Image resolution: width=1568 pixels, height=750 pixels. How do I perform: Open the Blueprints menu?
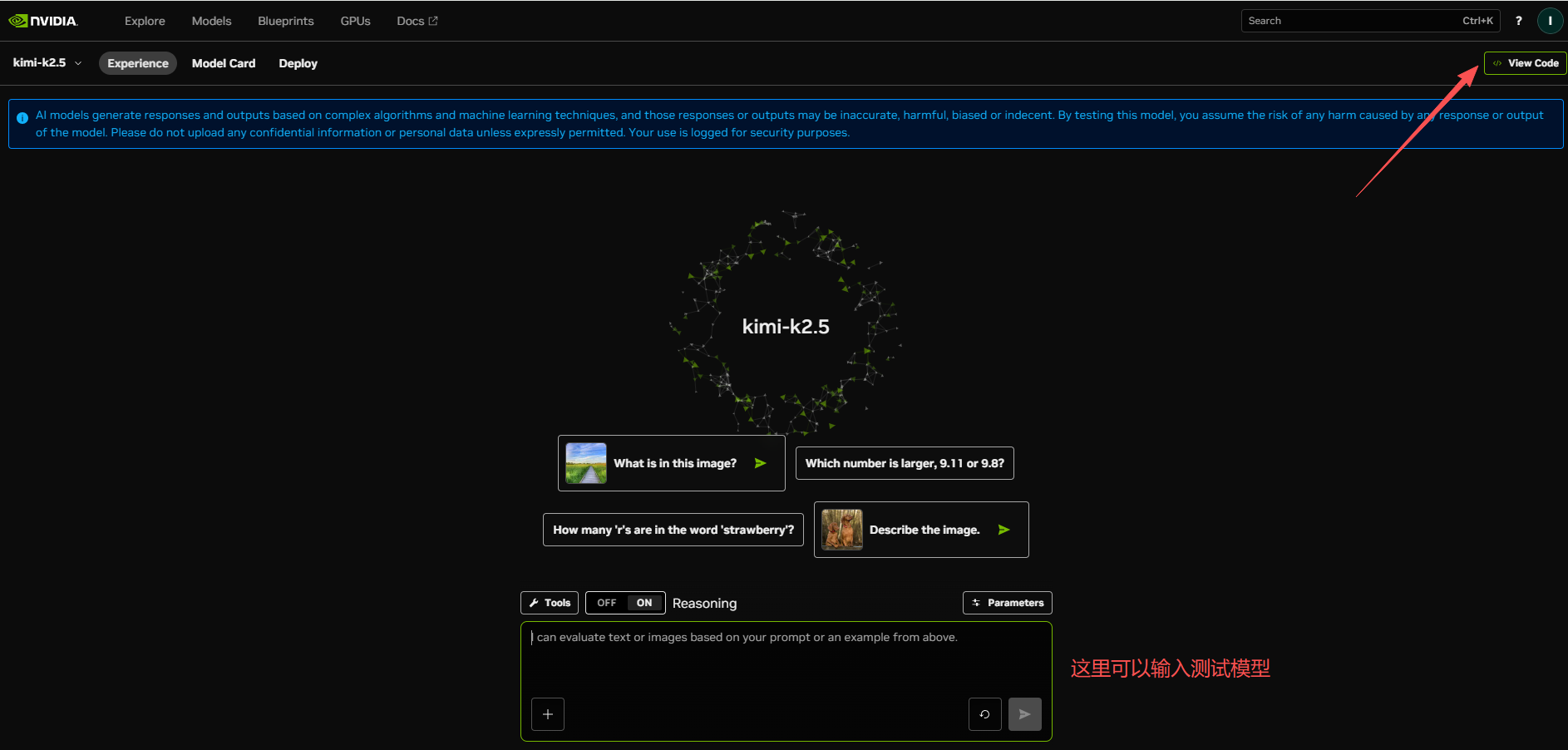(x=286, y=21)
